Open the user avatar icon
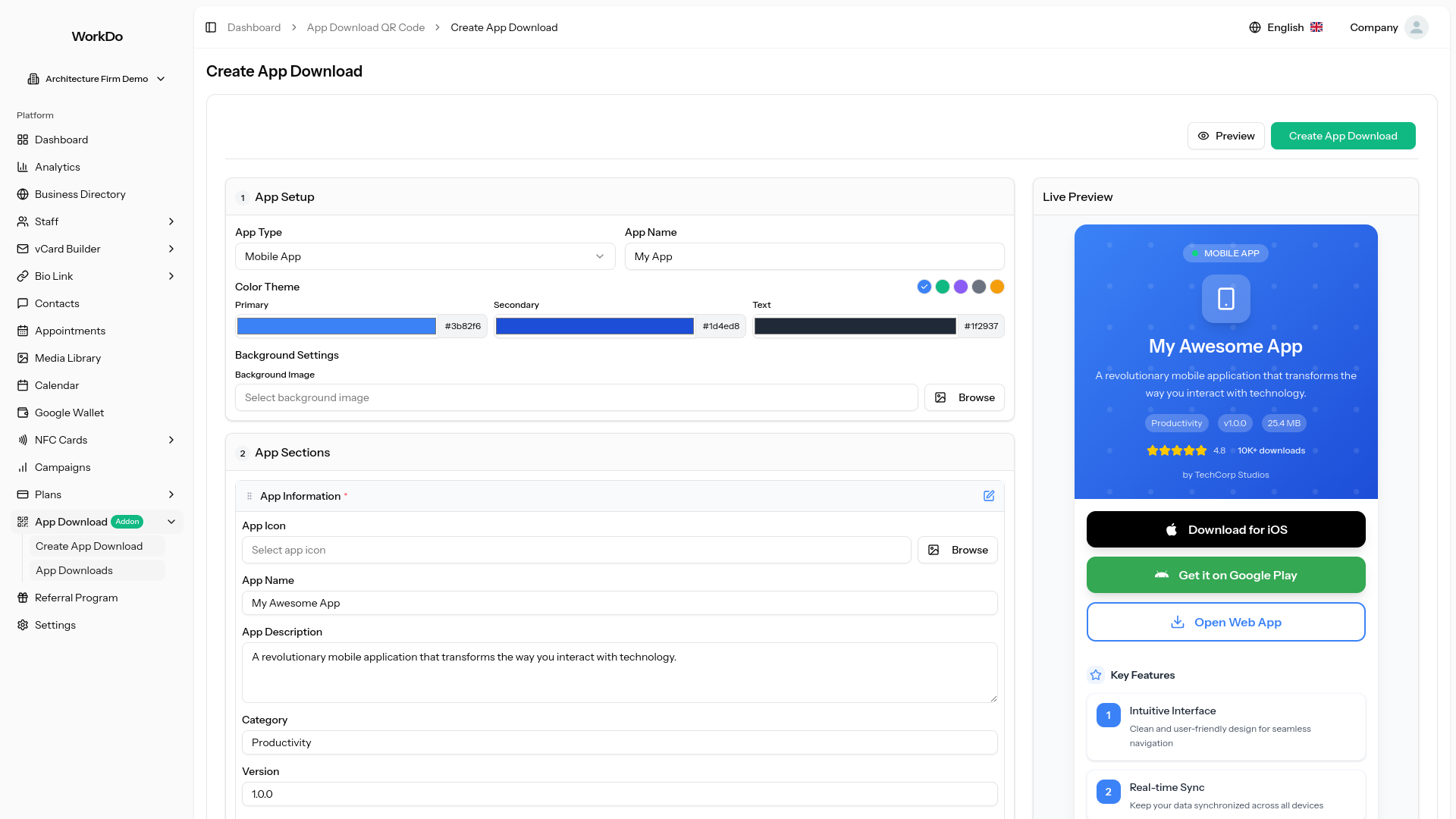 (x=1416, y=27)
